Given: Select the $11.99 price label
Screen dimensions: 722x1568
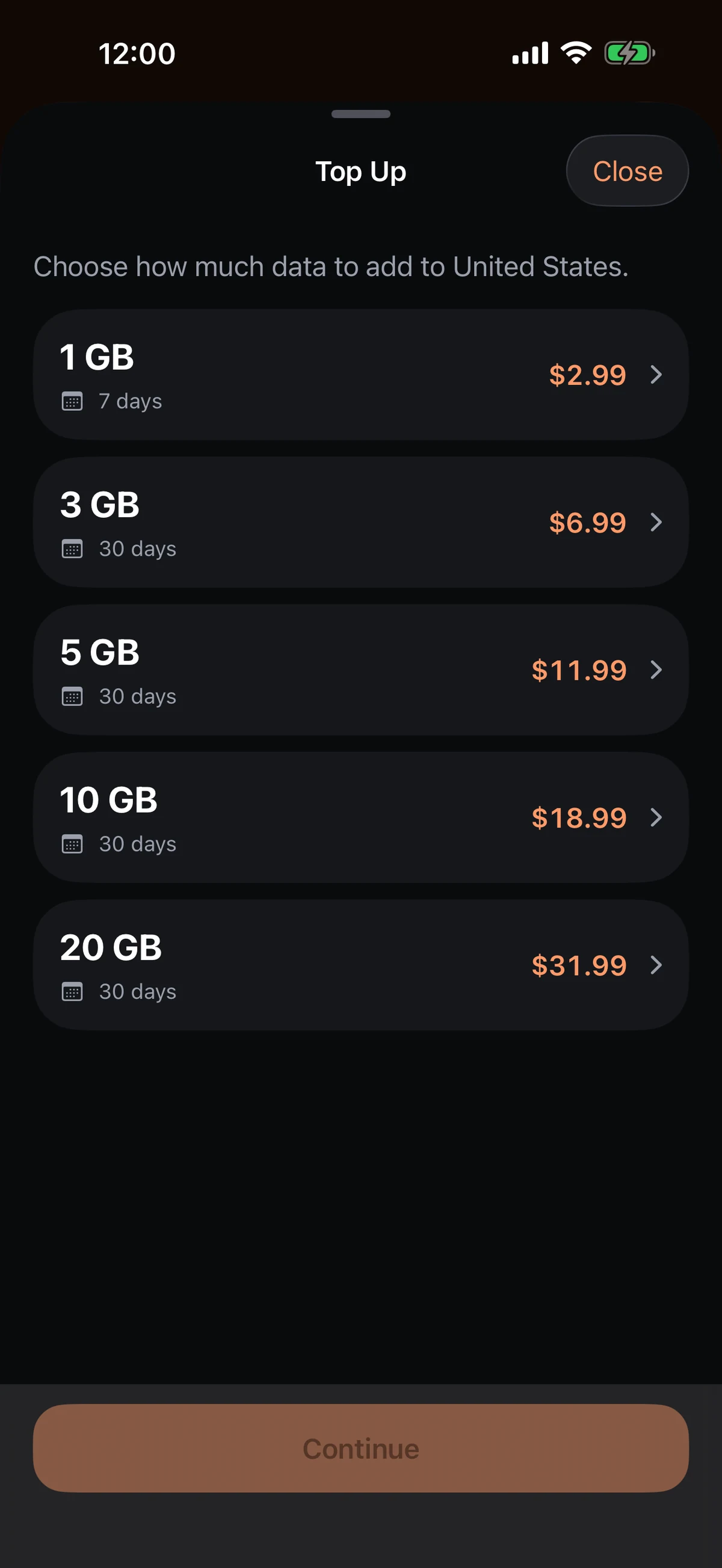Looking at the screenshot, I should [579, 670].
